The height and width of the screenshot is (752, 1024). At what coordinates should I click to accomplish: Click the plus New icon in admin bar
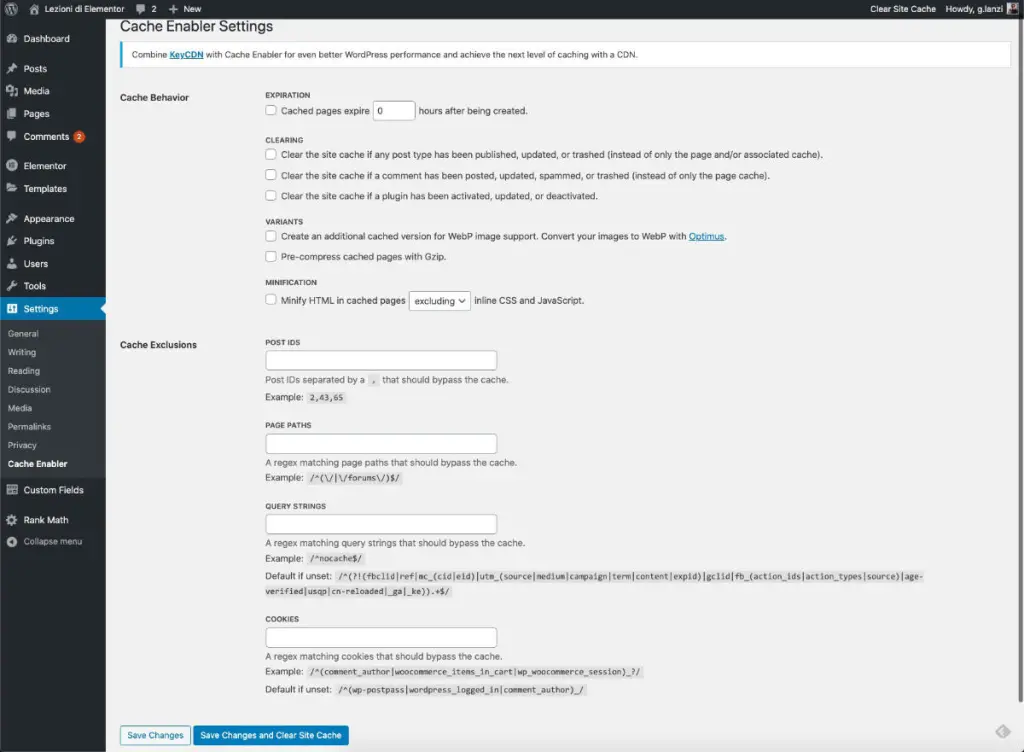pyautogui.click(x=173, y=8)
